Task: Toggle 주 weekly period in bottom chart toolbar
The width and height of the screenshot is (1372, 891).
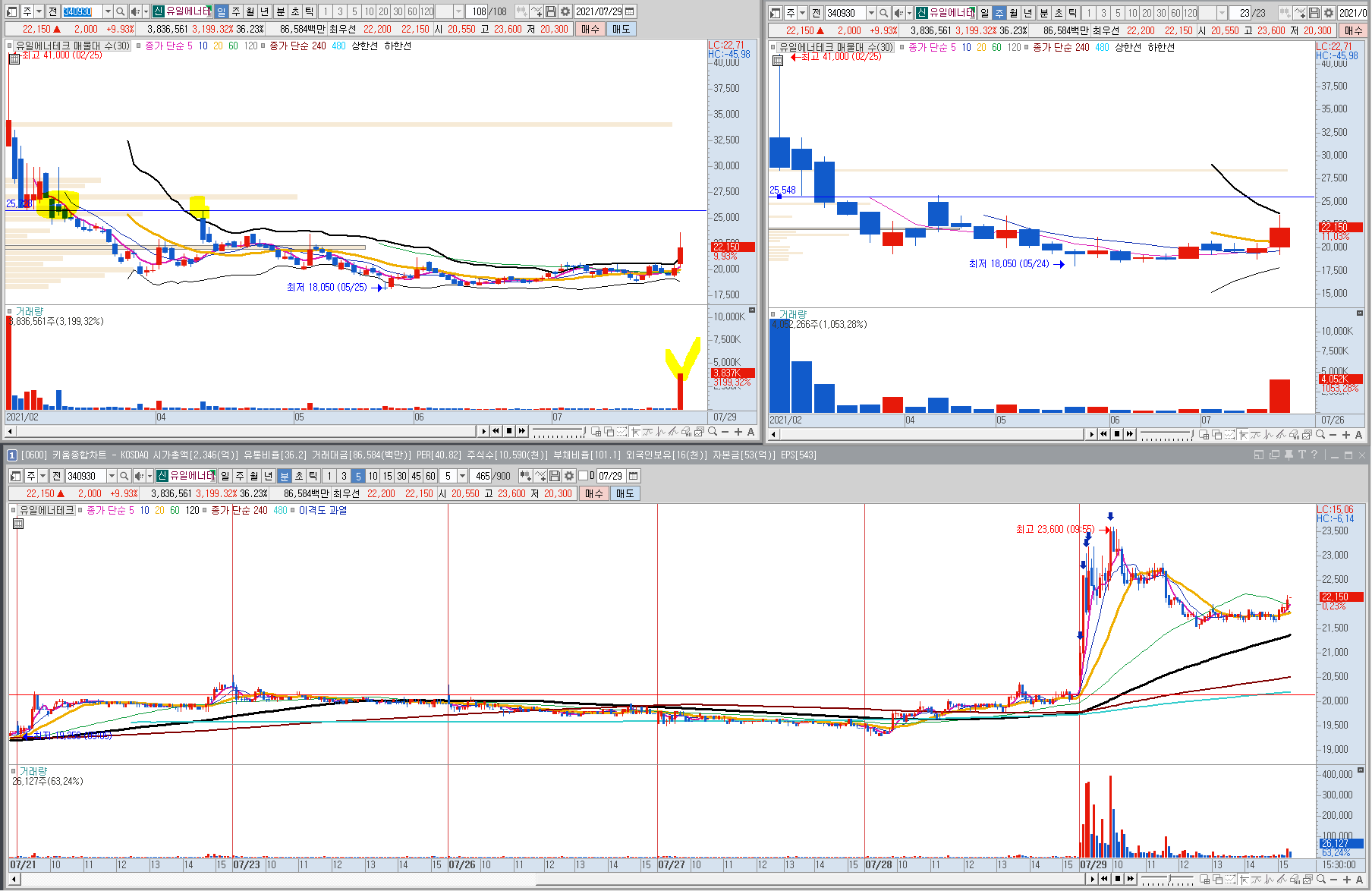Action: [240, 476]
